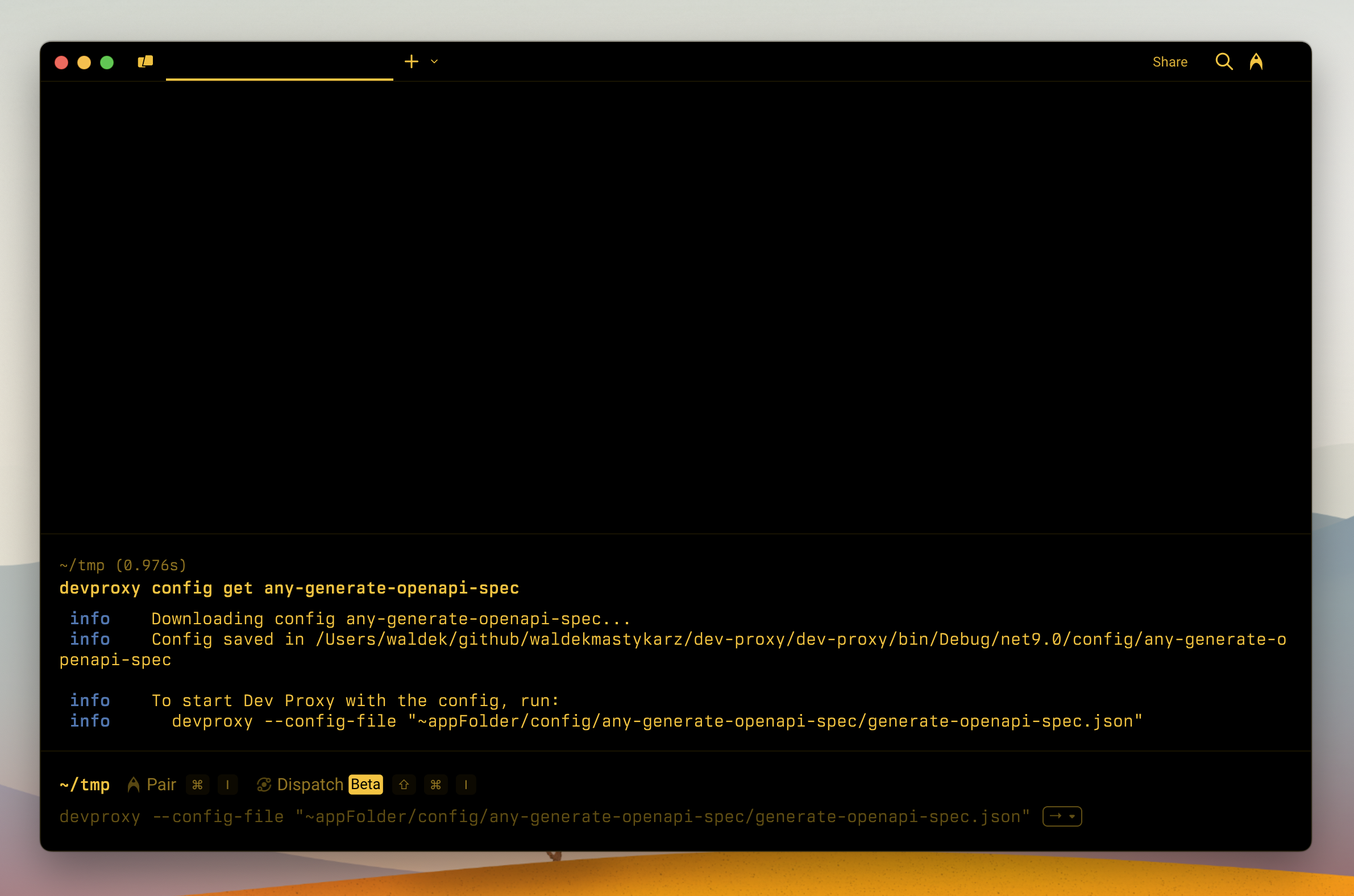Open a new tab with the plus icon
Image resolution: width=1354 pixels, height=896 pixels.
click(412, 61)
